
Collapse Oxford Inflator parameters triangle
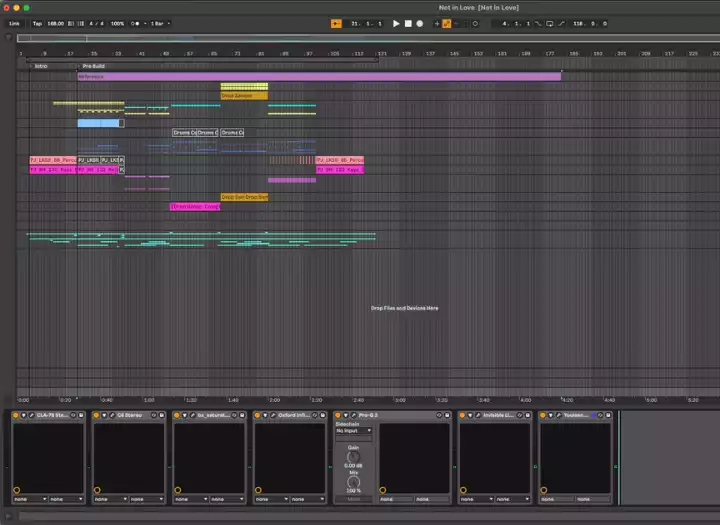[265, 415]
